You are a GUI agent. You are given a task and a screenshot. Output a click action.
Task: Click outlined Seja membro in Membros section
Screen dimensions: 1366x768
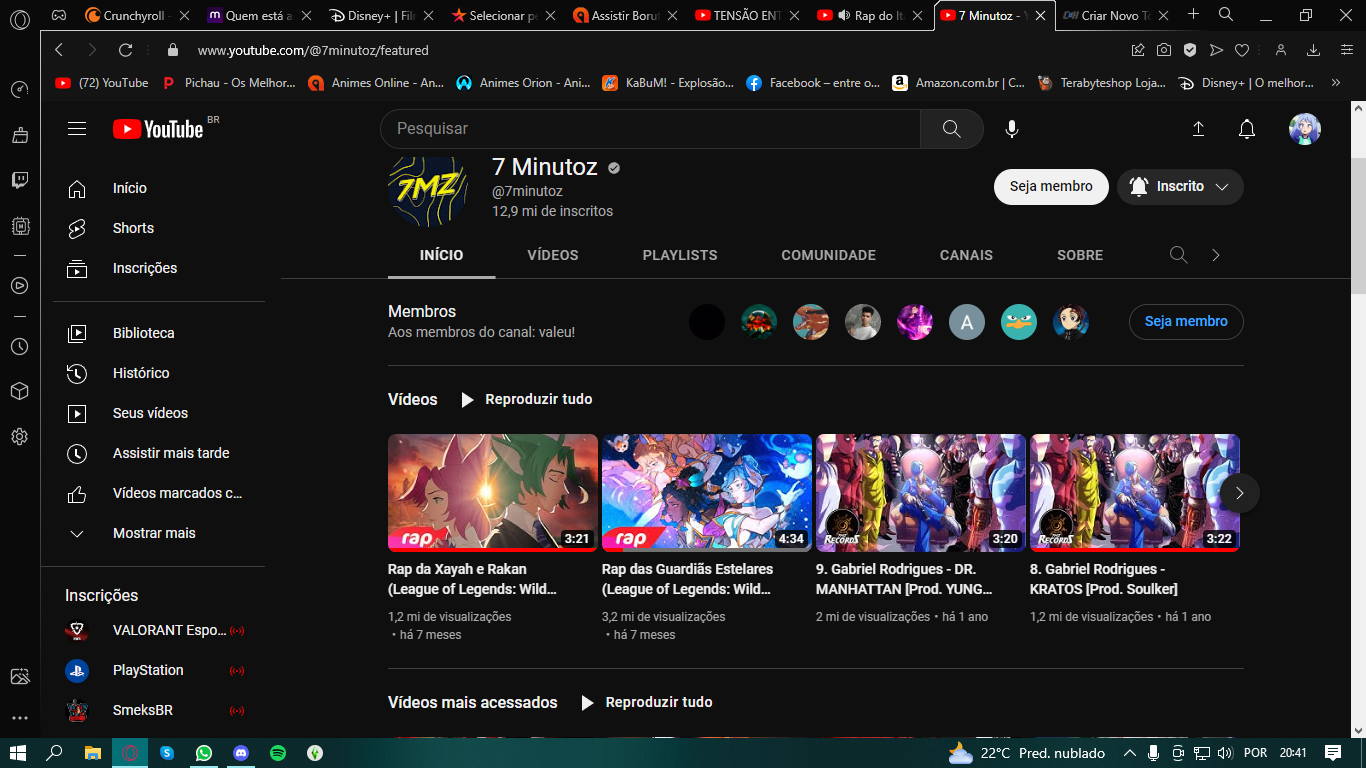[1186, 322]
